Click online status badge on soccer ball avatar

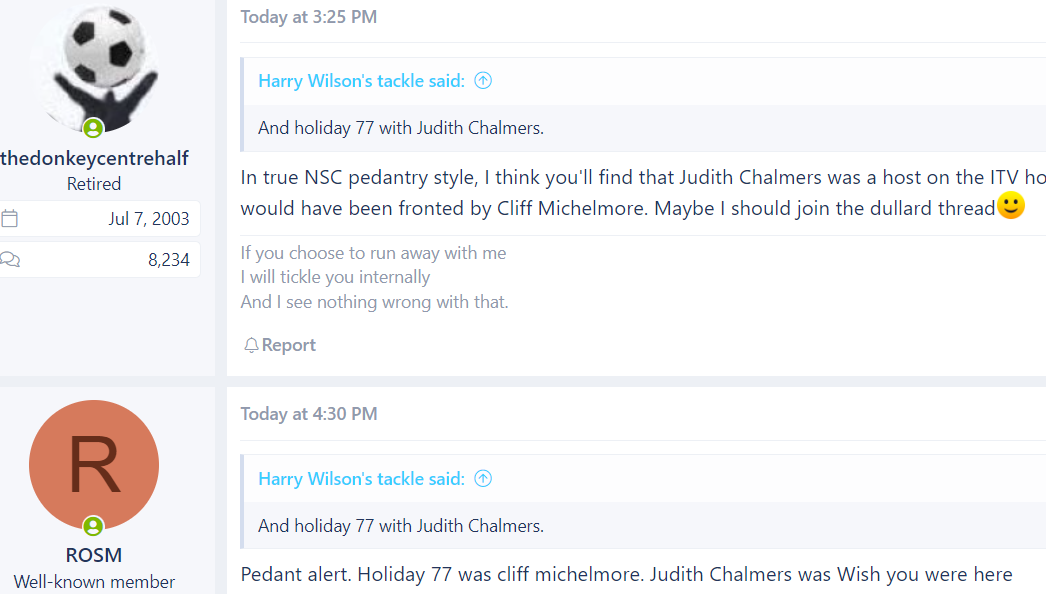click(x=93, y=127)
